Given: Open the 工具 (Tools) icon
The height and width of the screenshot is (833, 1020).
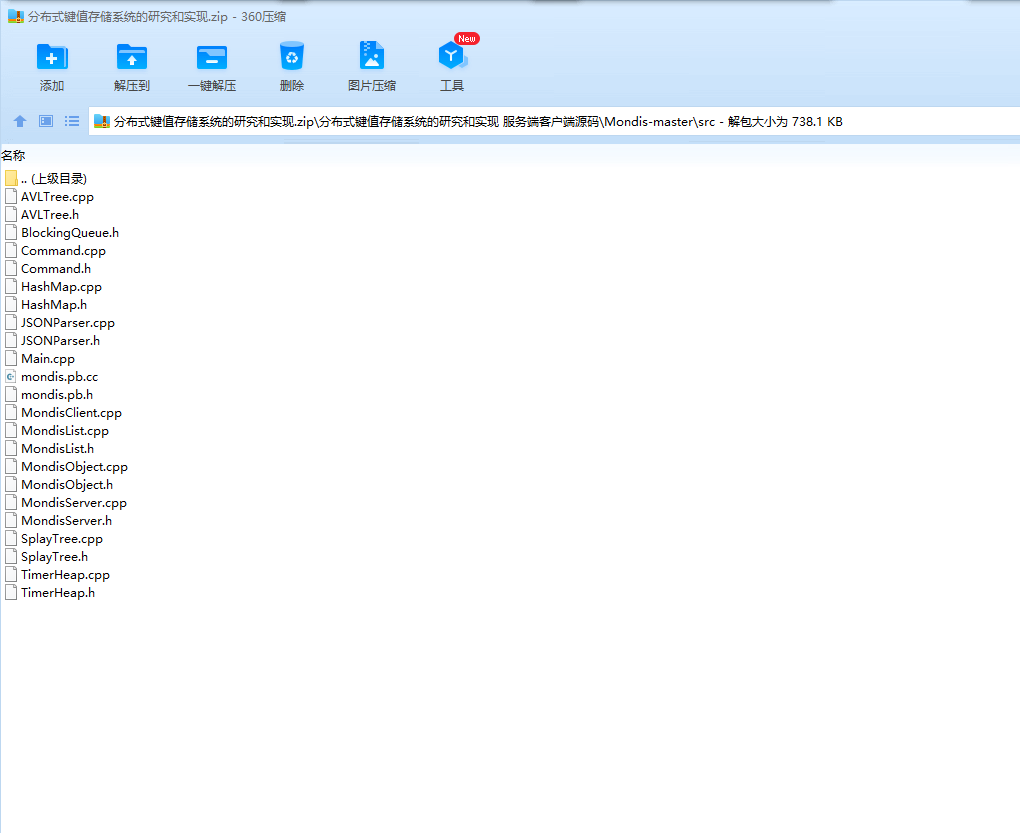Looking at the screenshot, I should 452,57.
